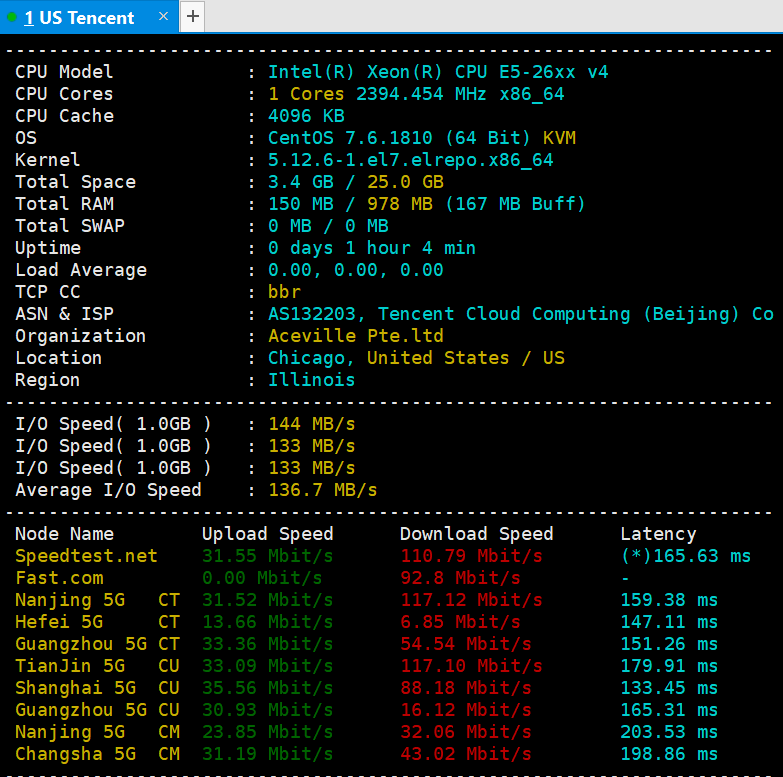This screenshot has height=777, width=783.
Task: Click Shanghai 5G CU node name
Action: [x=97, y=688]
